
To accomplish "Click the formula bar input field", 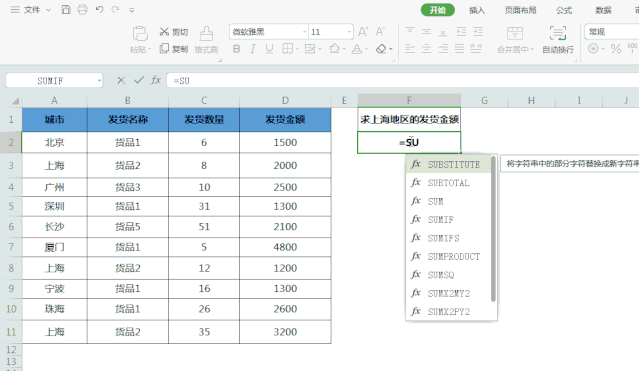I will click(x=403, y=80).
